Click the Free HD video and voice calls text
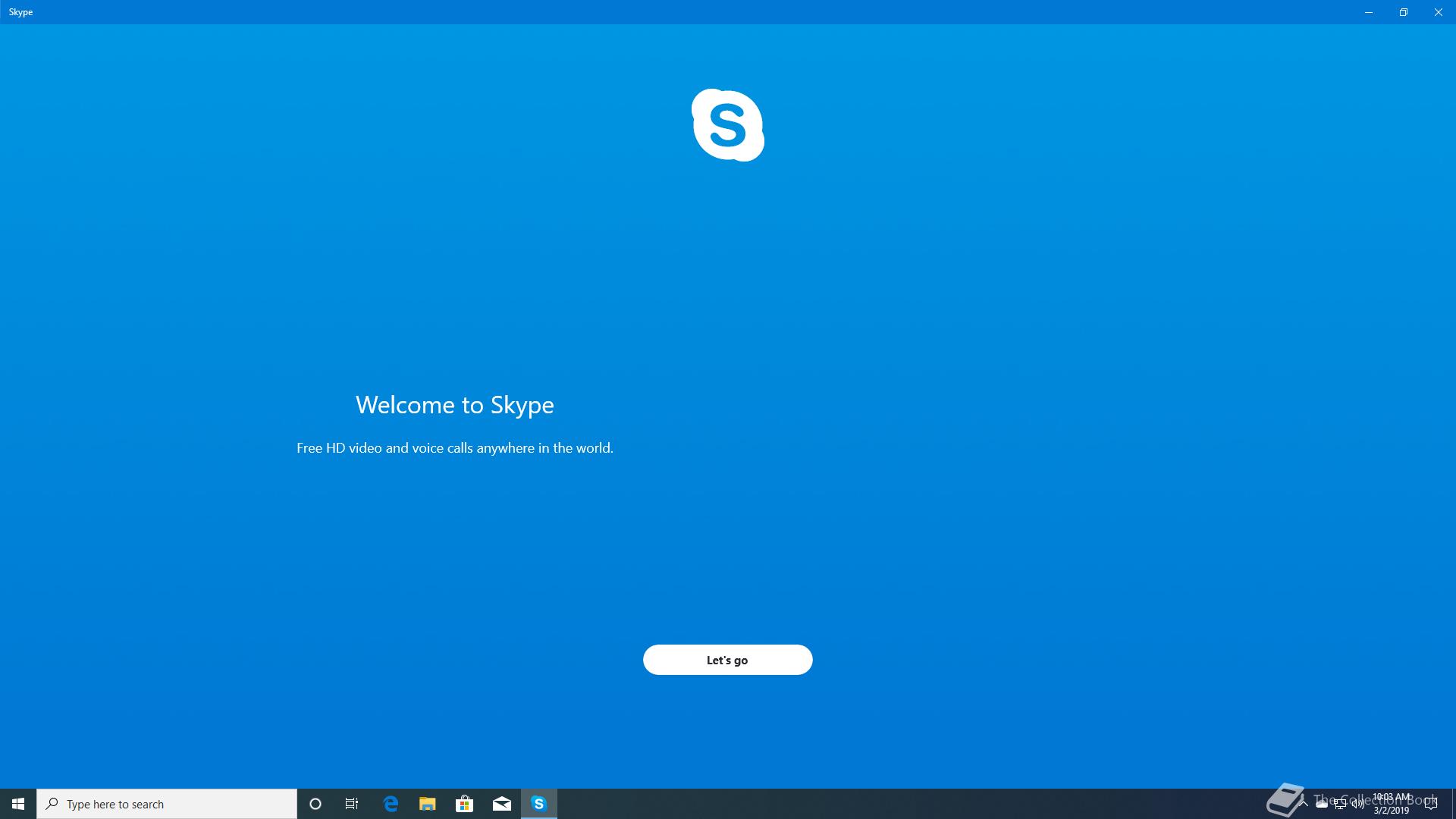The width and height of the screenshot is (1456, 819). point(455,448)
